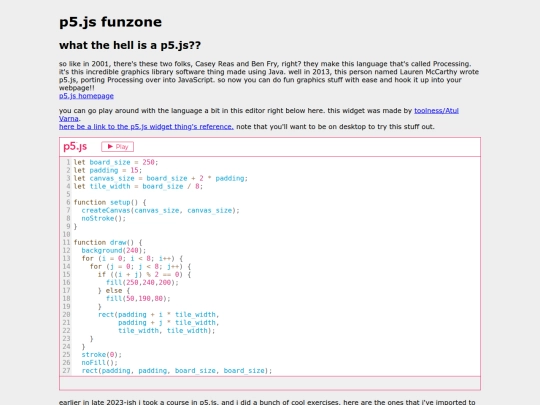This screenshot has height=405, width=540.
Task: Click final line 'rect(padding, padding, board_size, board_size);'
Action: [177, 371]
